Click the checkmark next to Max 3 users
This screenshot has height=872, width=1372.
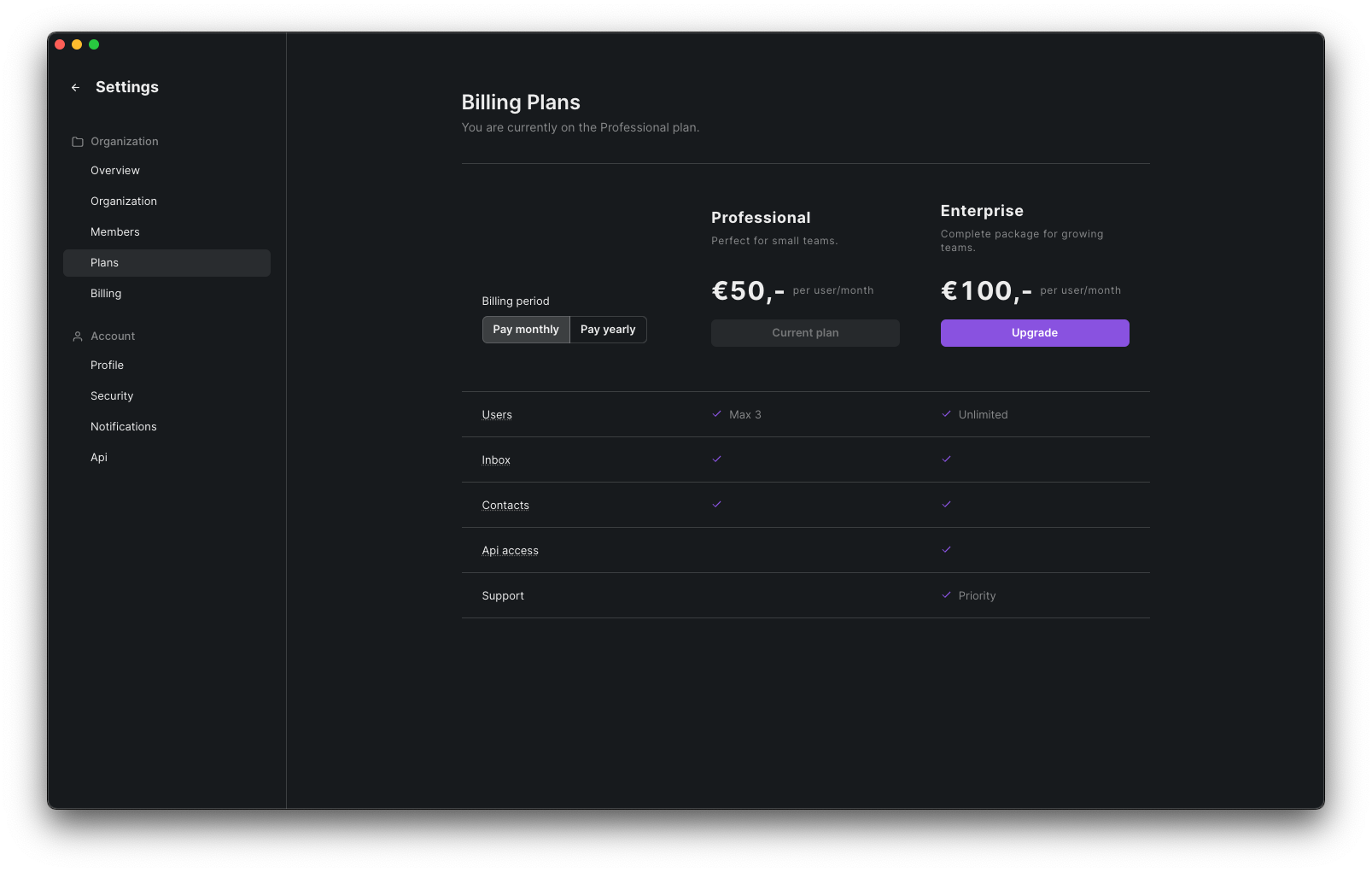pos(715,413)
